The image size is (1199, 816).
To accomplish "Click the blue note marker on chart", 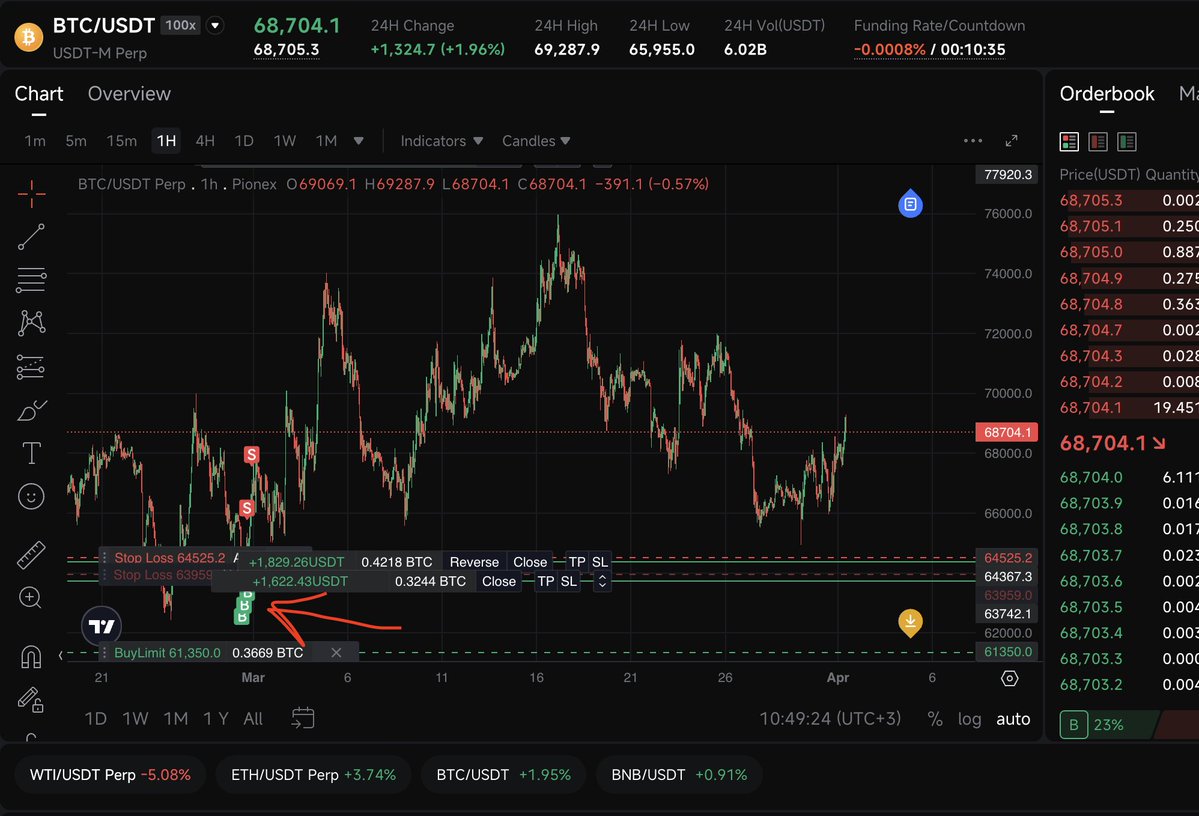I will [x=910, y=203].
